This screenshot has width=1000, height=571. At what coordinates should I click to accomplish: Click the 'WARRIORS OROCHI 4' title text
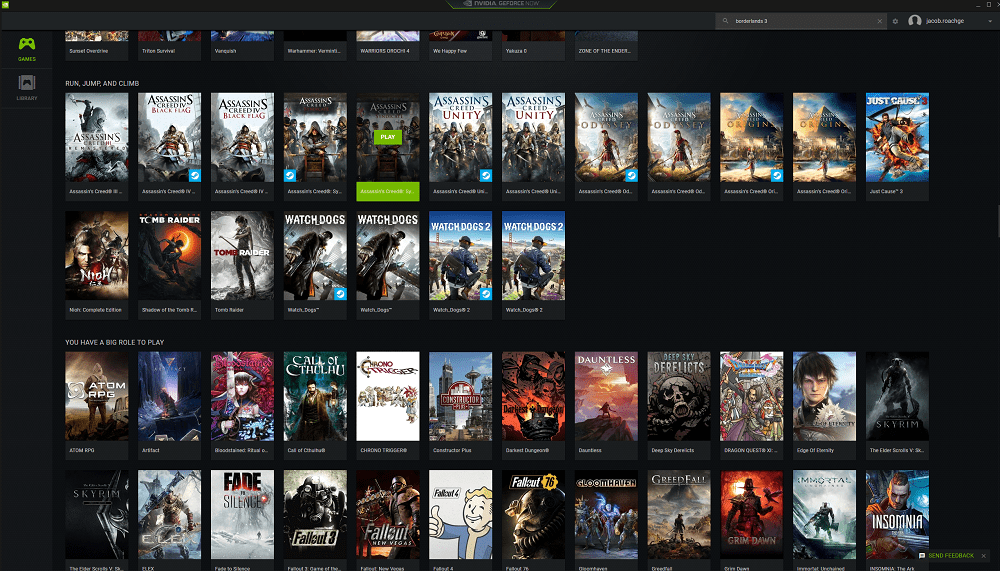click(385, 51)
